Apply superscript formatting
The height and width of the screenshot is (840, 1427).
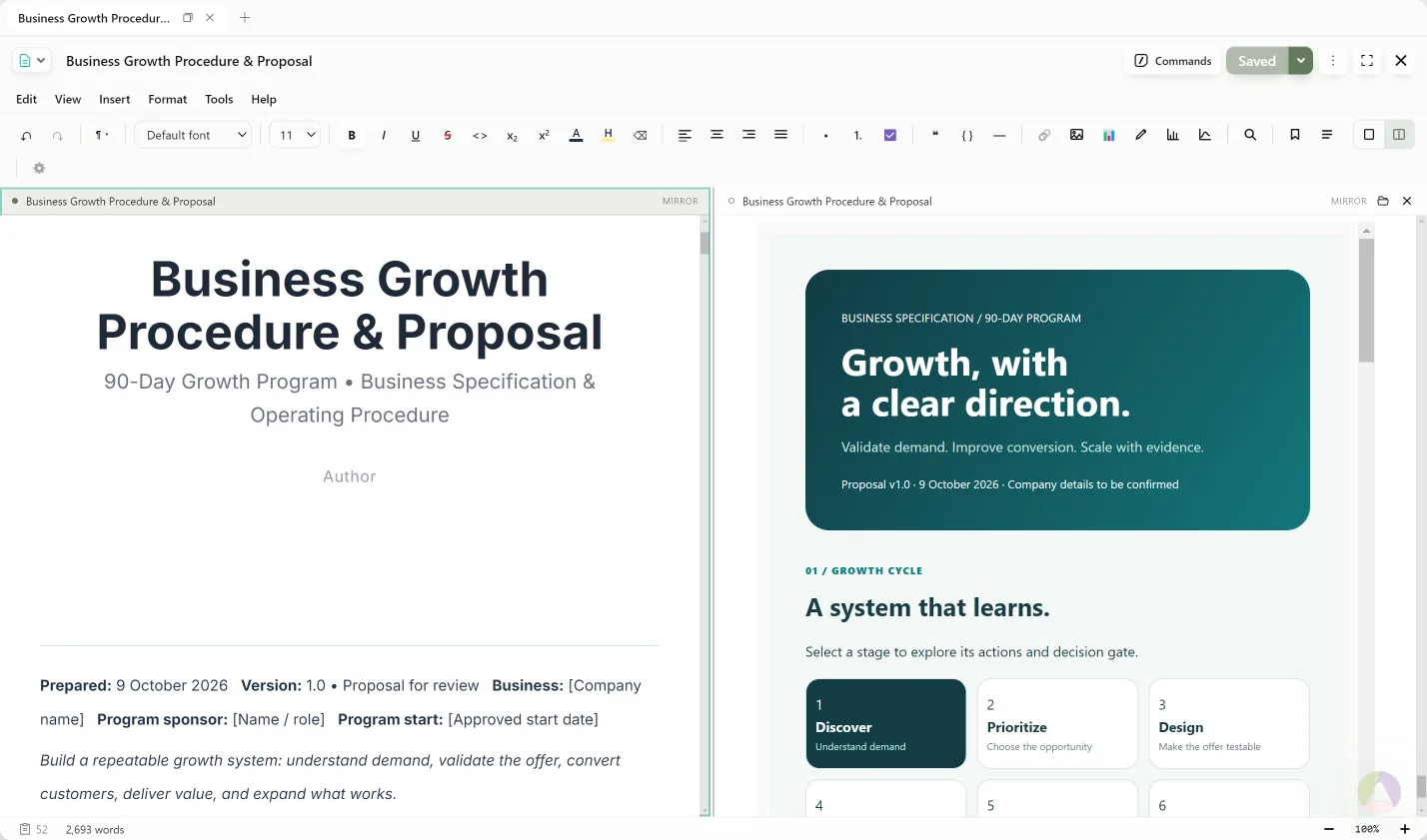pos(544,135)
